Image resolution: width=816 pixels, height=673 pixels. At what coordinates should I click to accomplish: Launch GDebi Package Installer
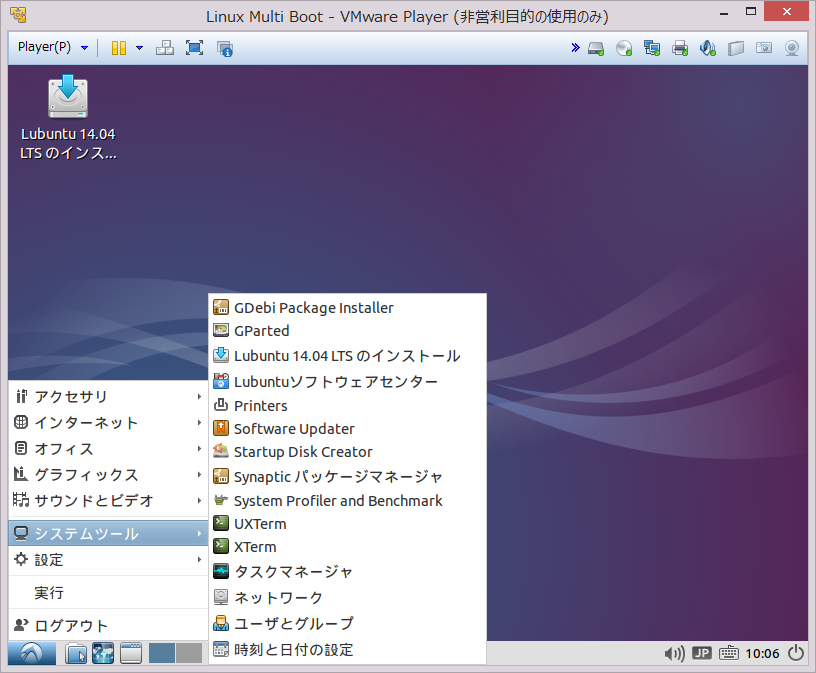[347, 308]
